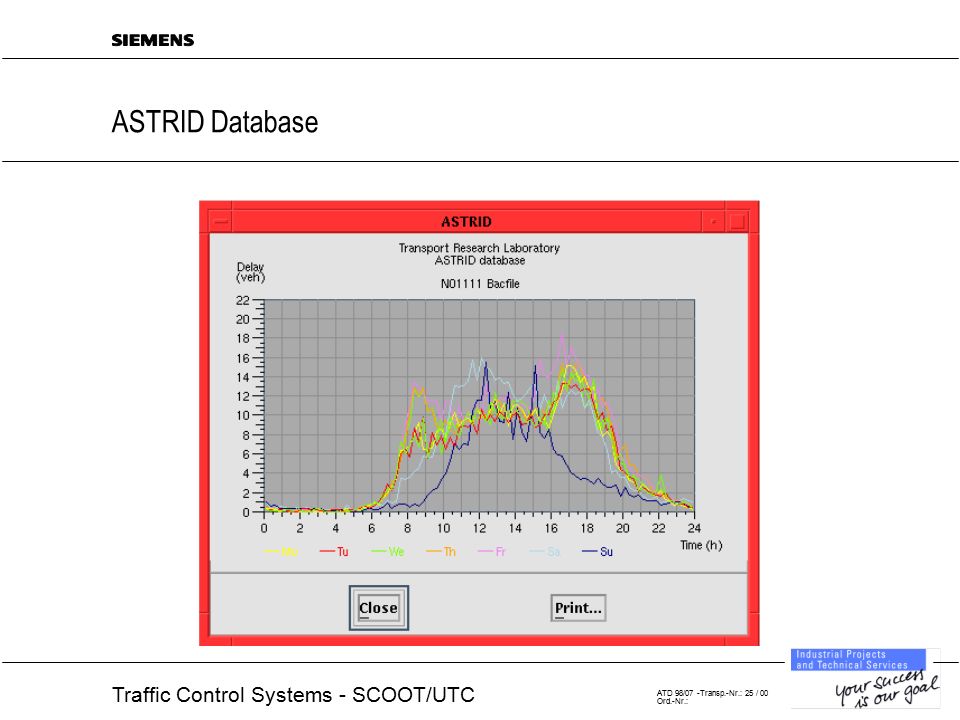This screenshot has width=960, height=720.
Task: Click 'Transport Research Laboratory' heading
Action: click(x=479, y=248)
